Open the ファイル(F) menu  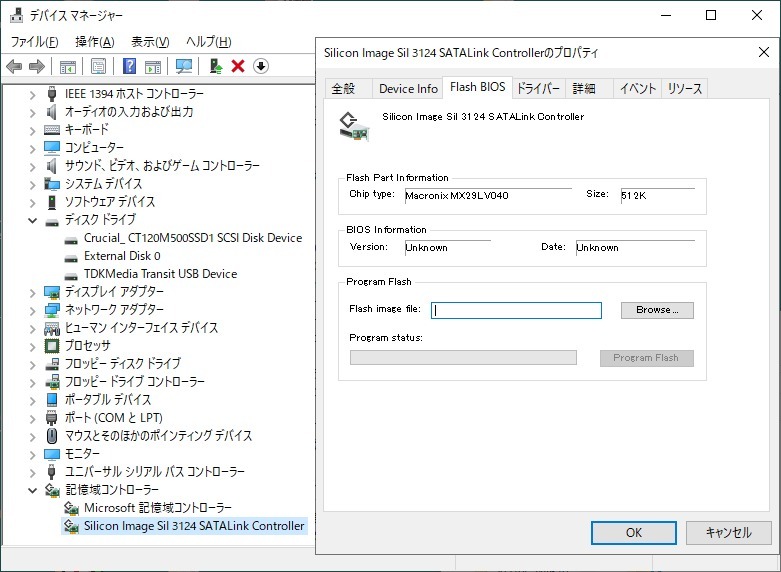coord(34,42)
